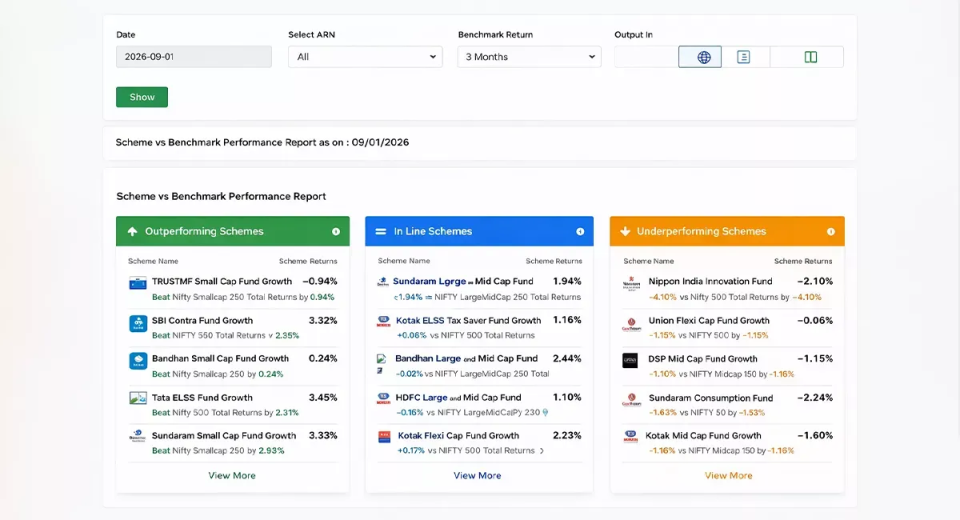Pick the green spreadsheet output icon

(x=811, y=57)
